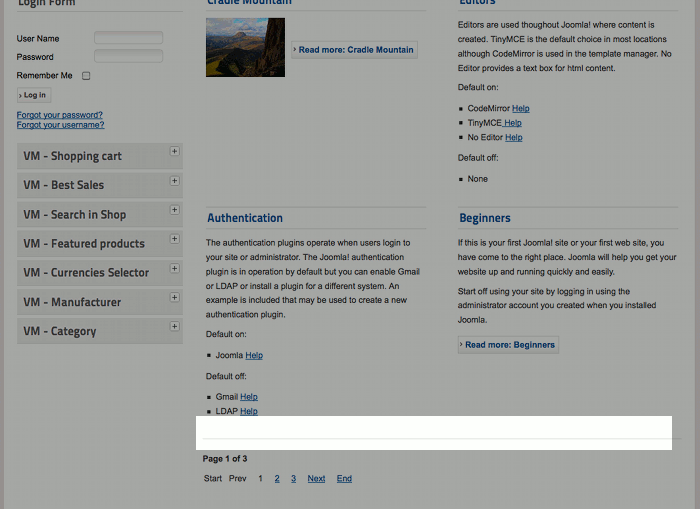
Task: Click the Next pagination link
Action: coord(316,479)
